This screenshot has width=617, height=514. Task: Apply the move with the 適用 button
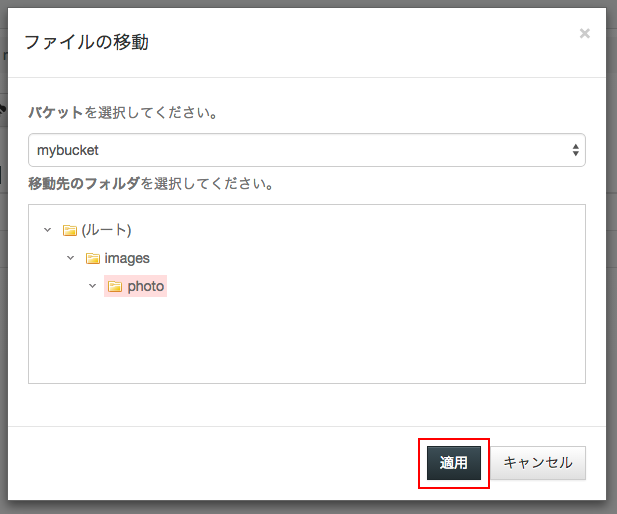point(454,463)
